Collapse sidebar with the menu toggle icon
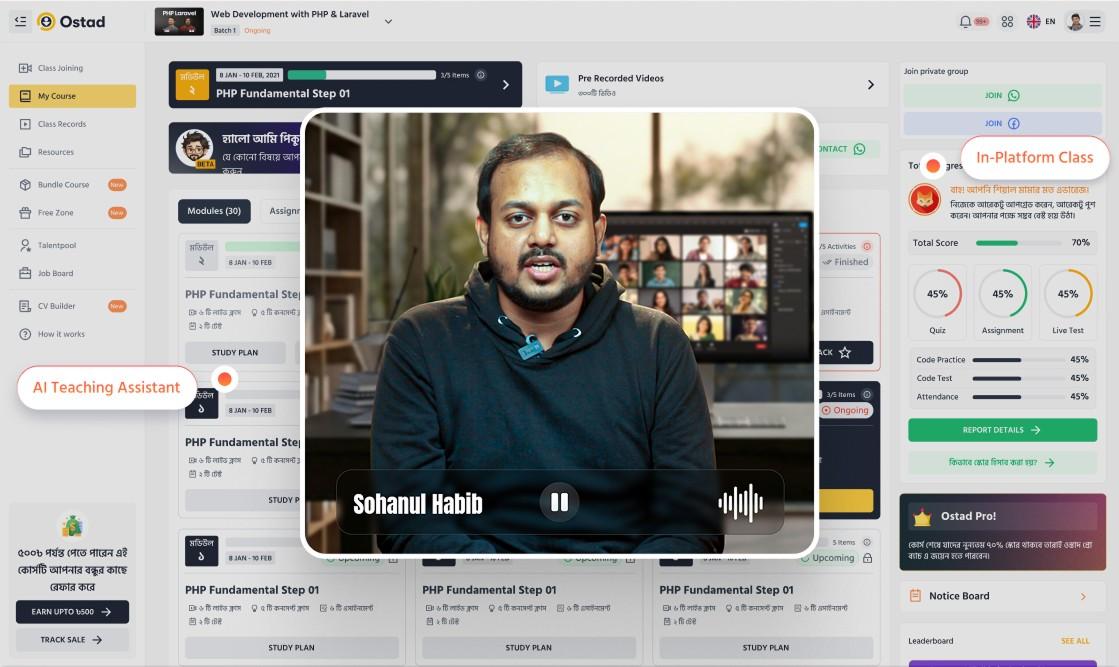The height and width of the screenshot is (667, 1119). [20, 21]
